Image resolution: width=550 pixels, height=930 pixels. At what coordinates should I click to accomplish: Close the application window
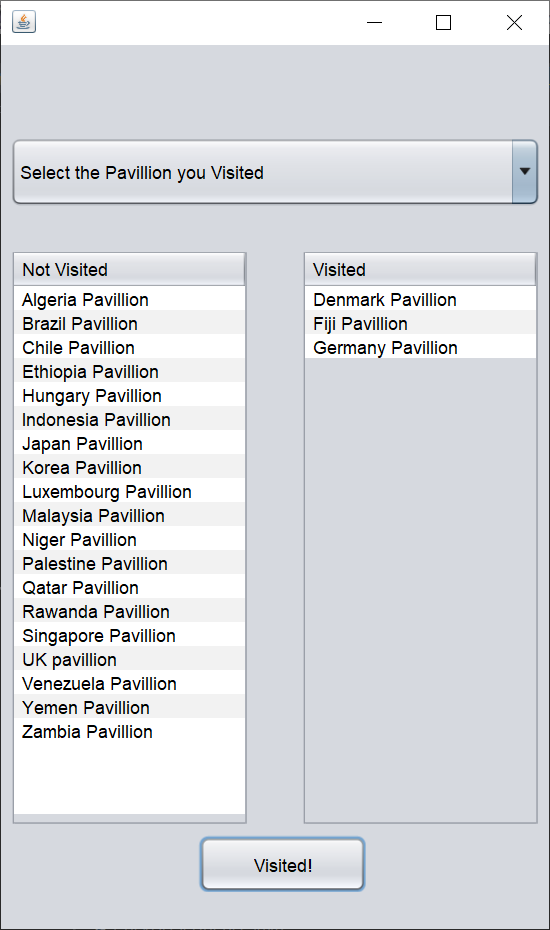pyautogui.click(x=514, y=23)
